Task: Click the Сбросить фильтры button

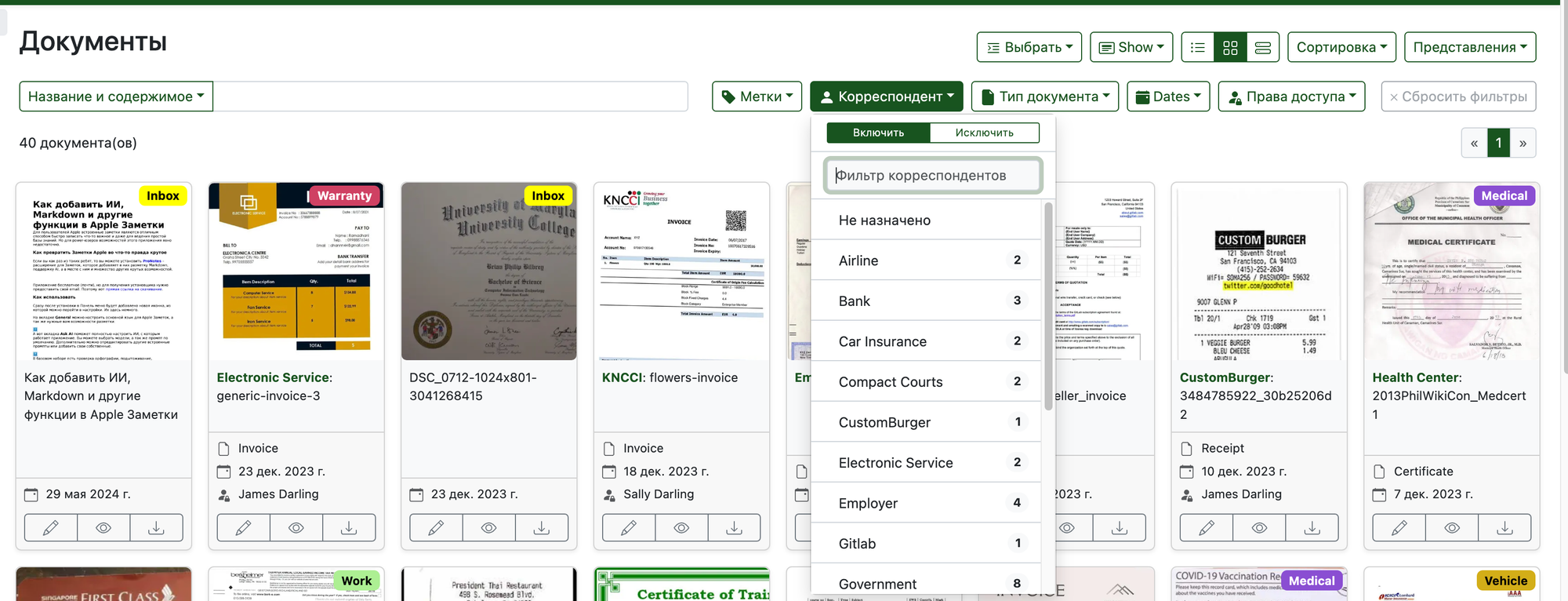Action: click(1458, 97)
